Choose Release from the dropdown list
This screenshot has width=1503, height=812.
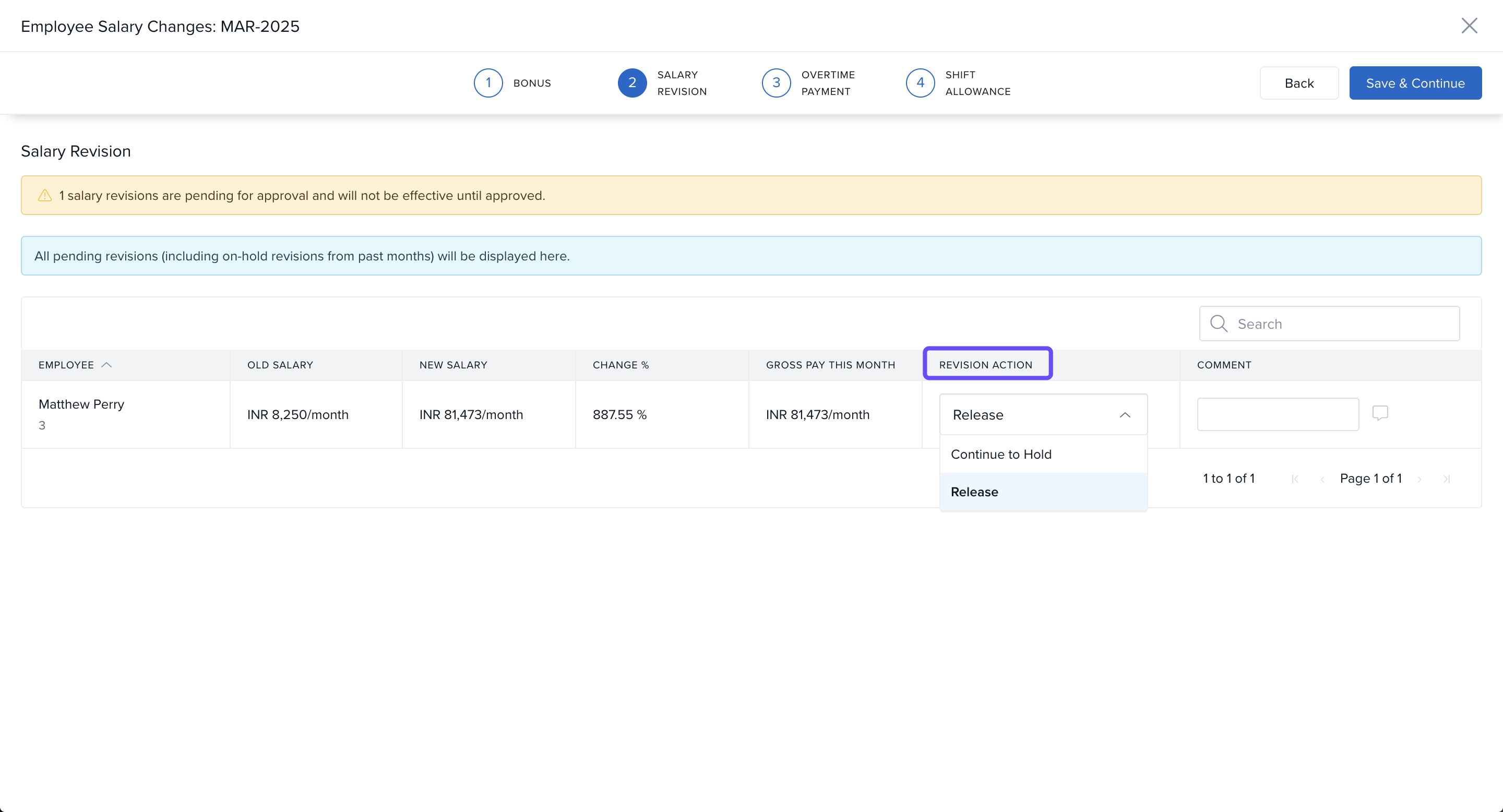[x=974, y=492]
